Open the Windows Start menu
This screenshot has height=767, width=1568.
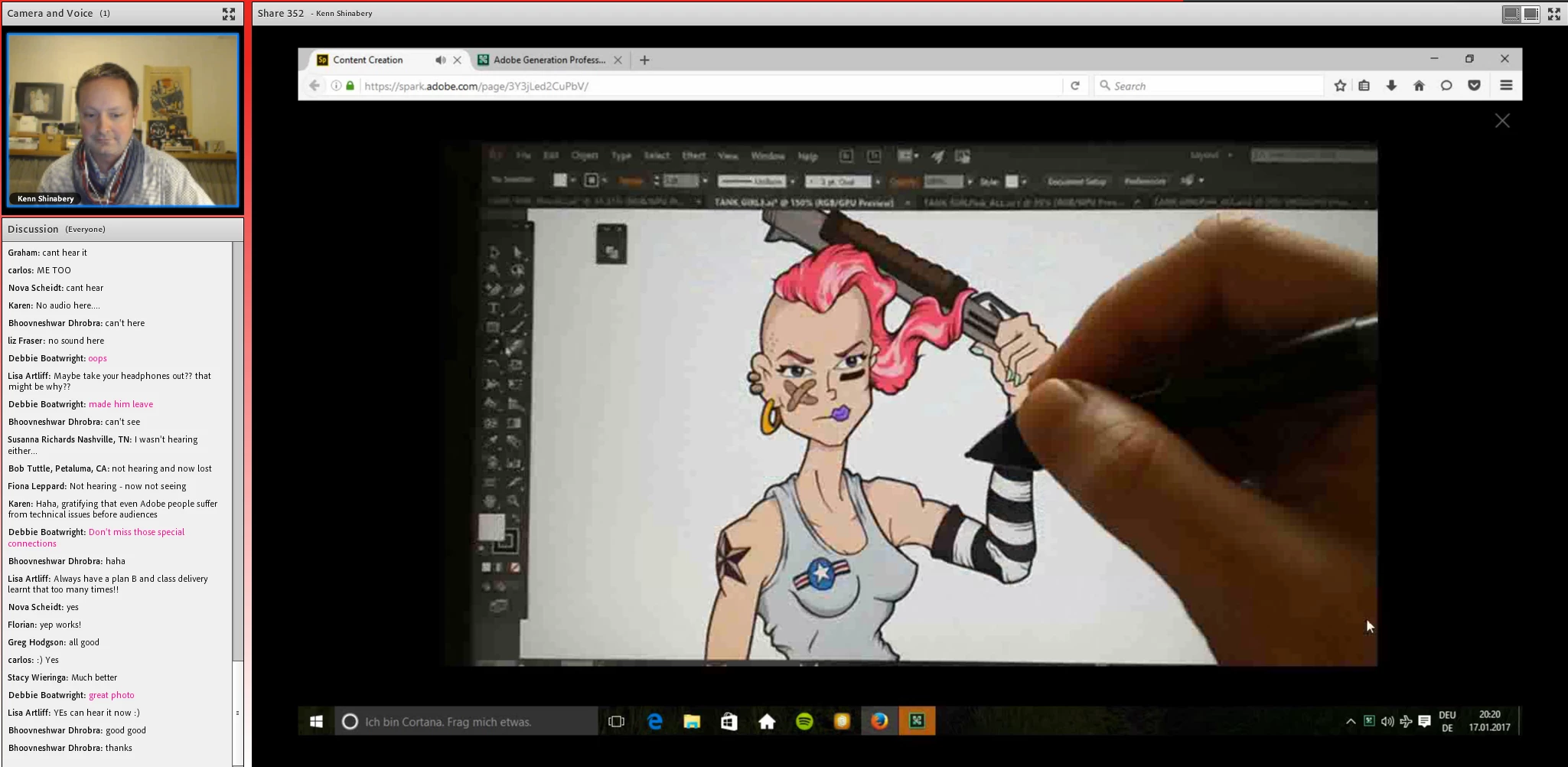316,721
